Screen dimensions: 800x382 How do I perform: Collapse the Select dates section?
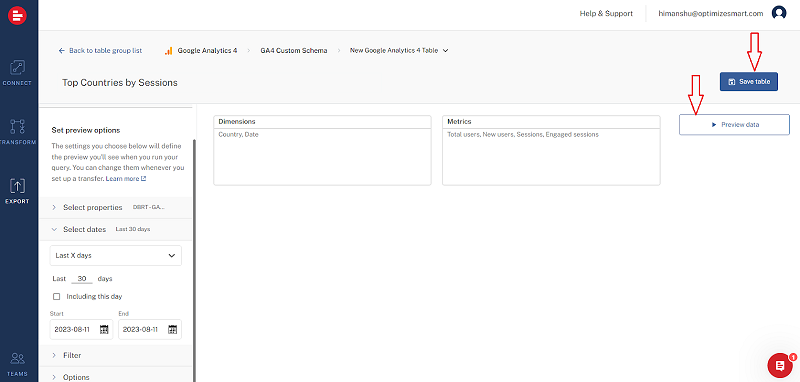coord(115,230)
